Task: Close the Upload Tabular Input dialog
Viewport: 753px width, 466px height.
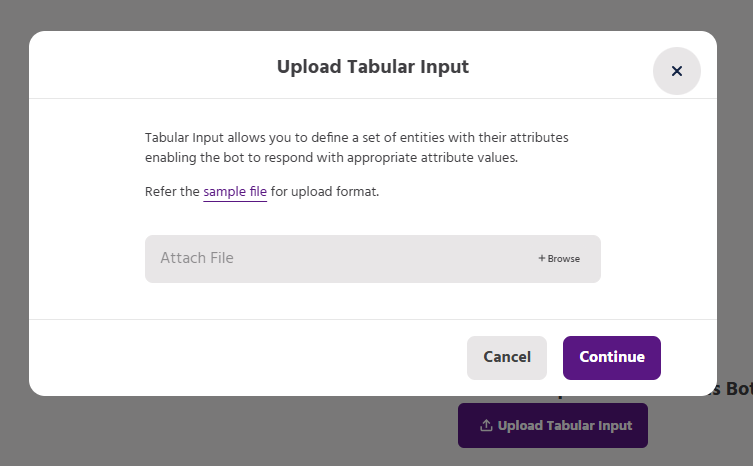Action: (677, 71)
